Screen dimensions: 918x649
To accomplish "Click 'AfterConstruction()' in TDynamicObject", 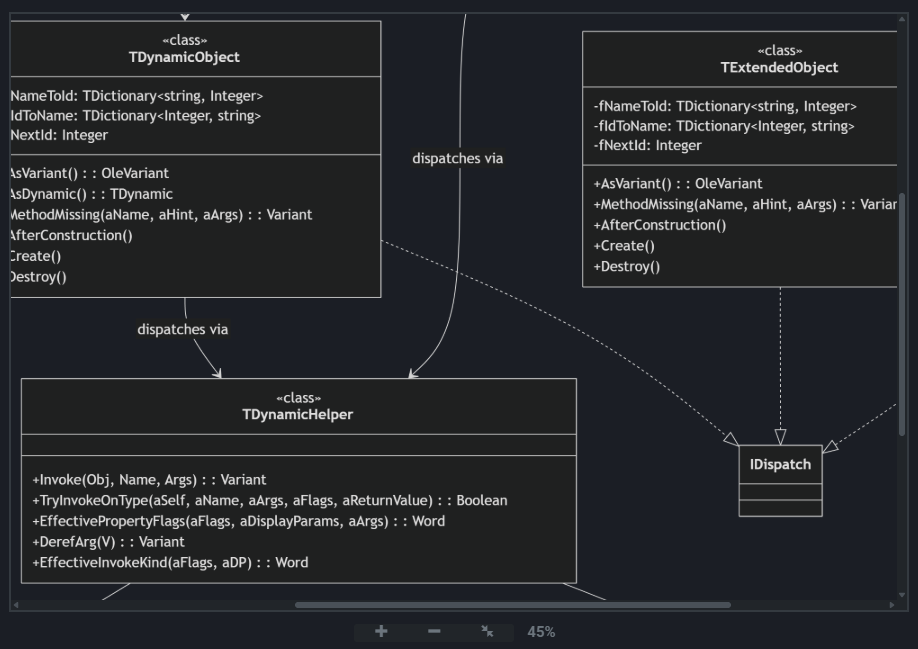I will coord(71,236).
